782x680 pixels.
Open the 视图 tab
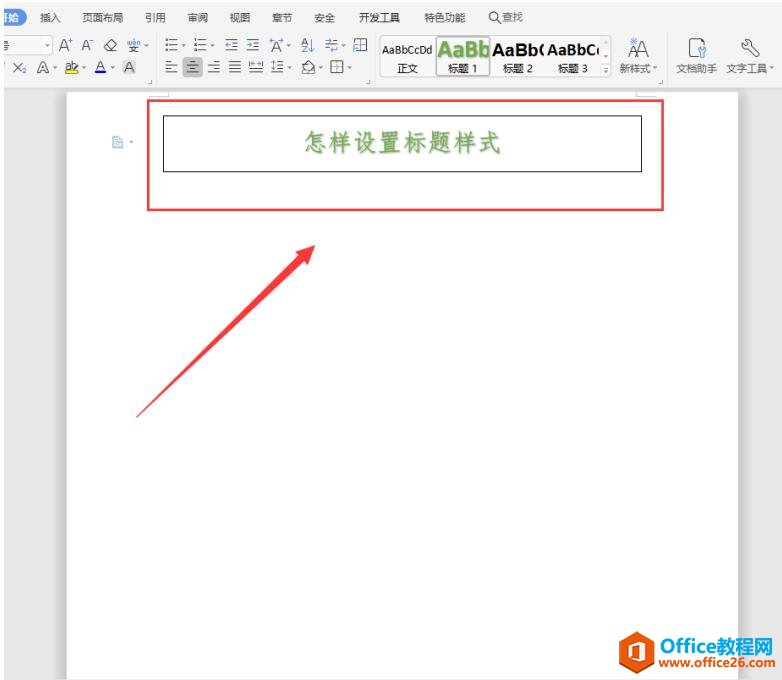point(240,17)
